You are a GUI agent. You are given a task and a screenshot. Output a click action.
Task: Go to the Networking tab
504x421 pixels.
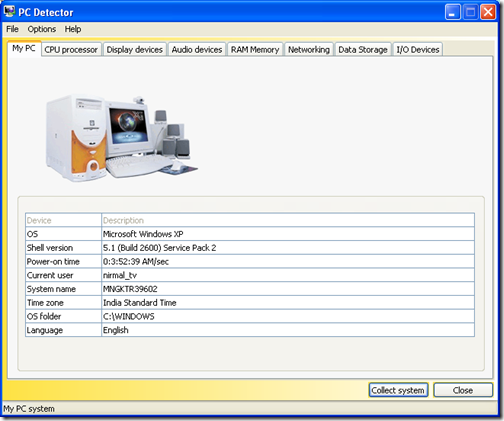click(x=309, y=50)
